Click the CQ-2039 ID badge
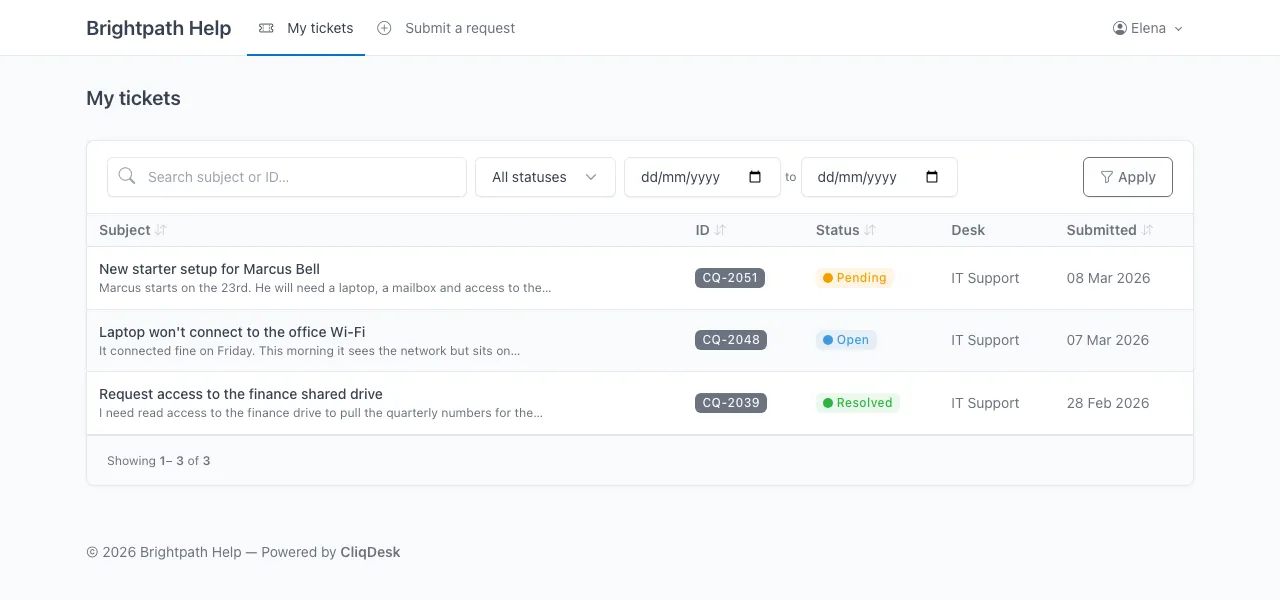Viewport: 1280px width, 600px height. 731,403
